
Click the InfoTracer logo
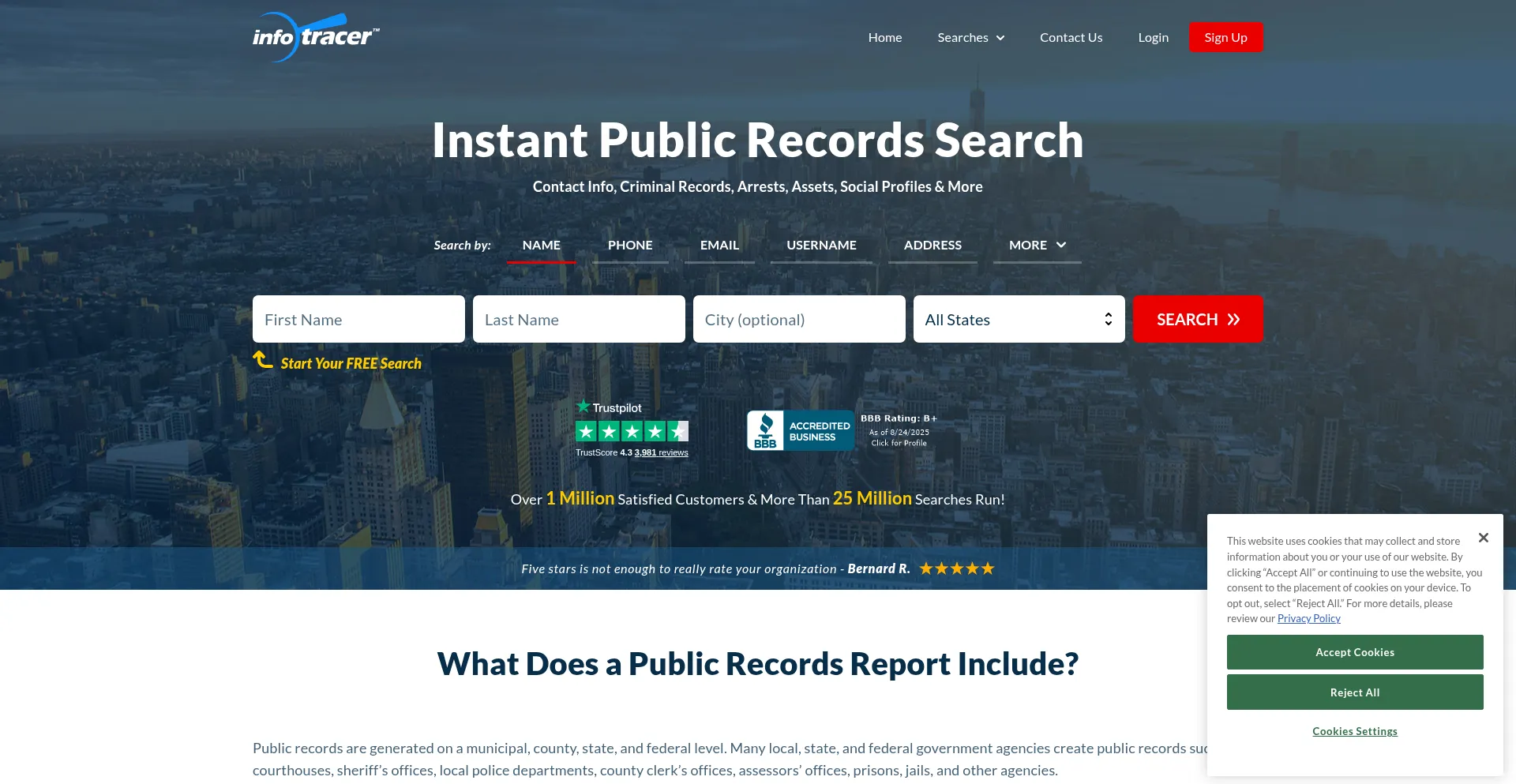(315, 37)
